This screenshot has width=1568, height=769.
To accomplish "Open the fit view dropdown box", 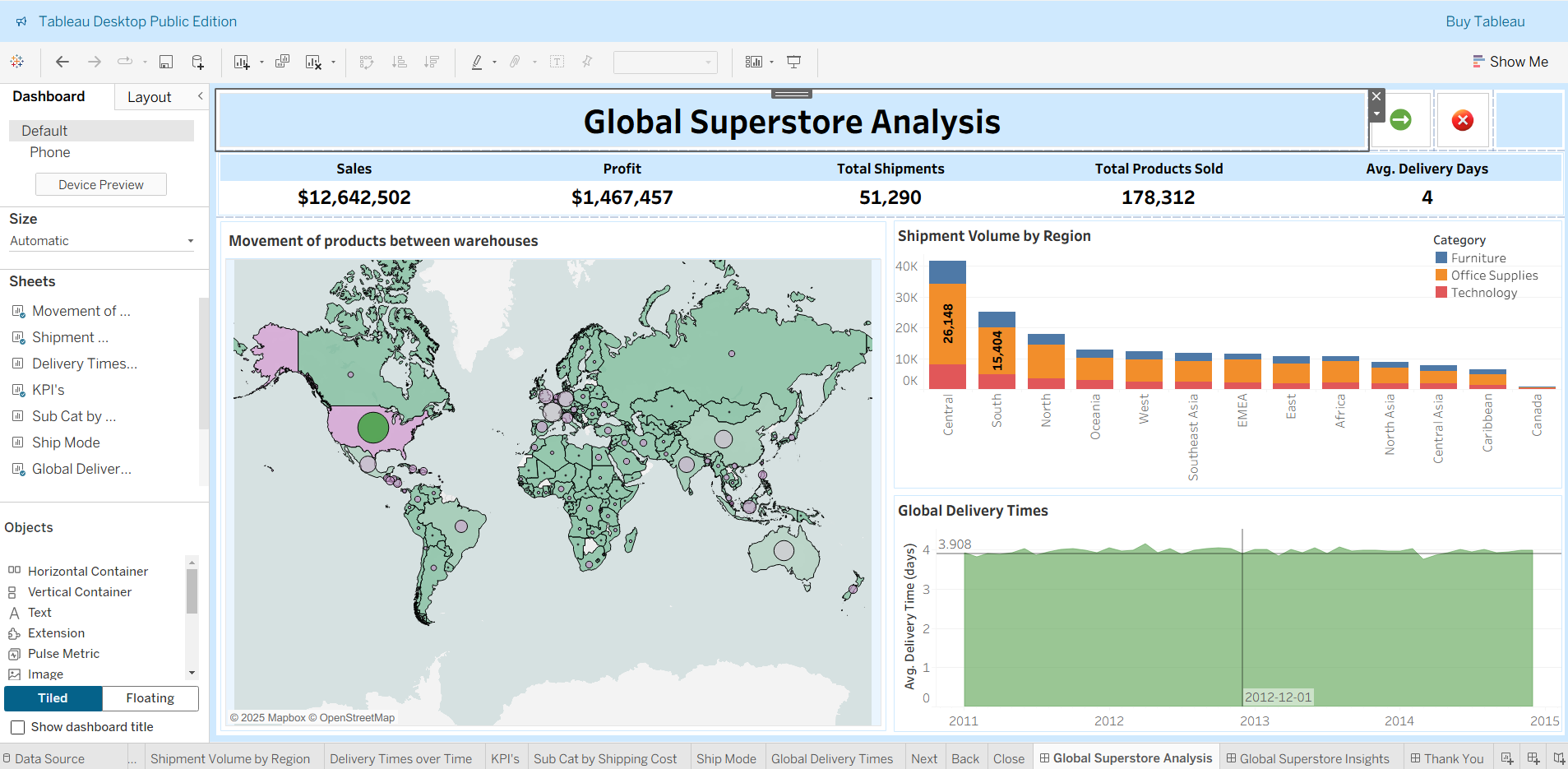I will [665, 62].
